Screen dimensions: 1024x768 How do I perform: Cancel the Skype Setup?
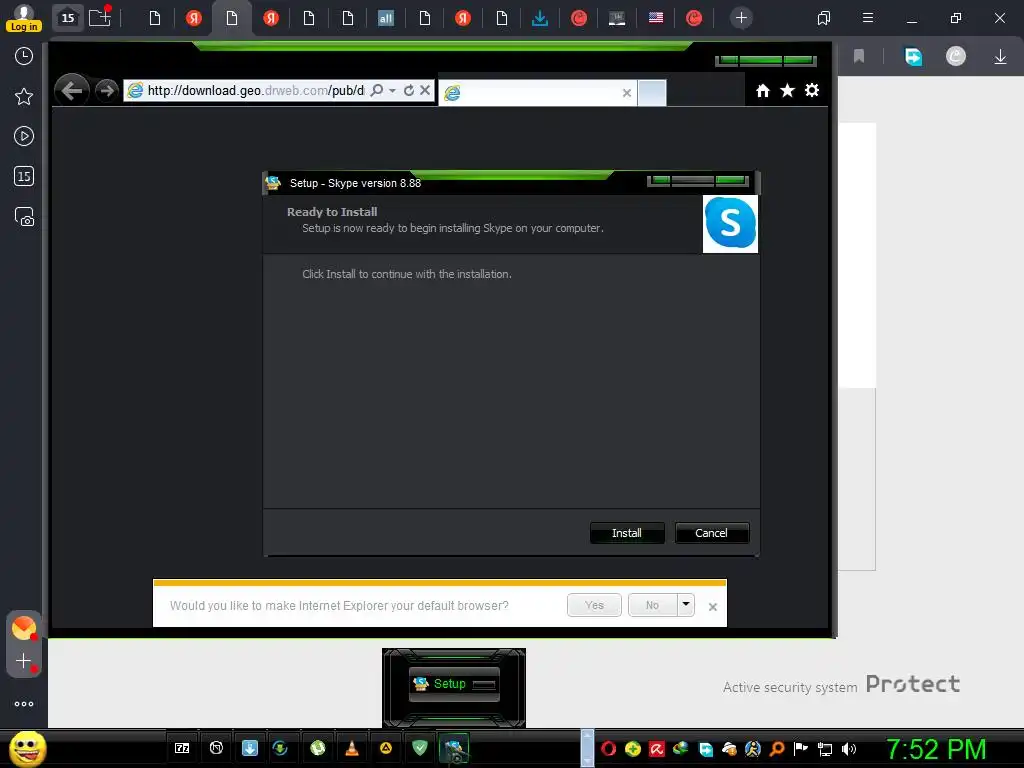coord(711,533)
